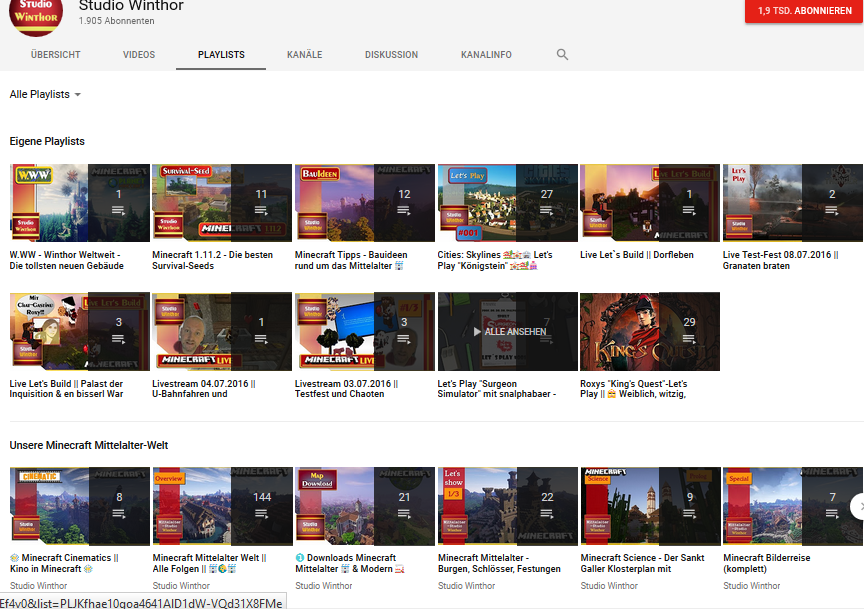Screen dimensions: 864x609
Task: Open the Übersicht tab
Action: coord(56,55)
